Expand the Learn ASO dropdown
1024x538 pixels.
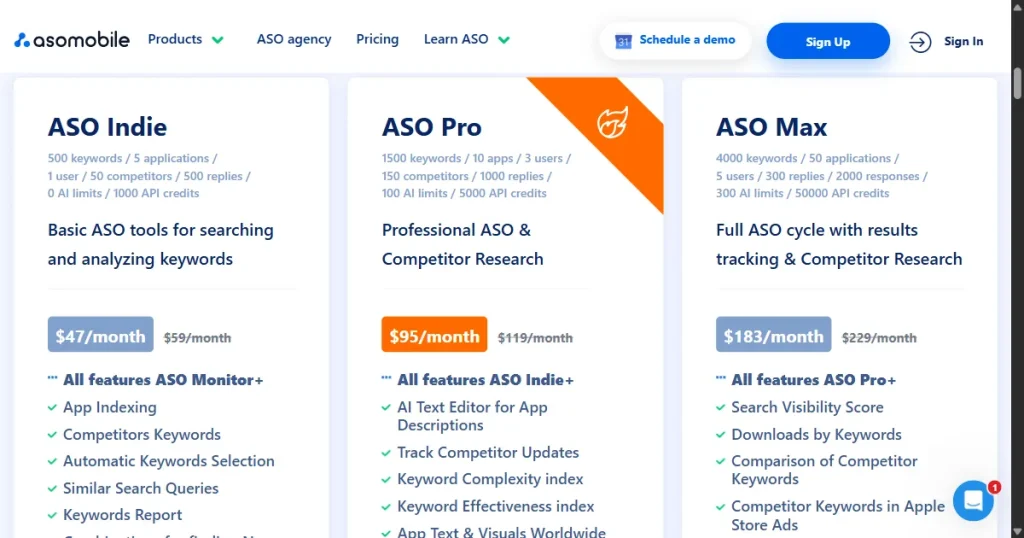click(466, 39)
